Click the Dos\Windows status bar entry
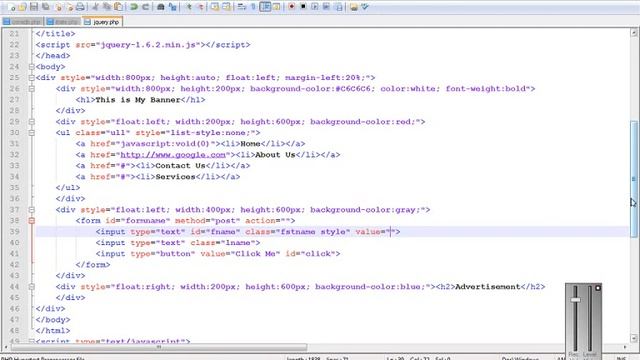This screenshot has width=640, height=360. [520, 358]
